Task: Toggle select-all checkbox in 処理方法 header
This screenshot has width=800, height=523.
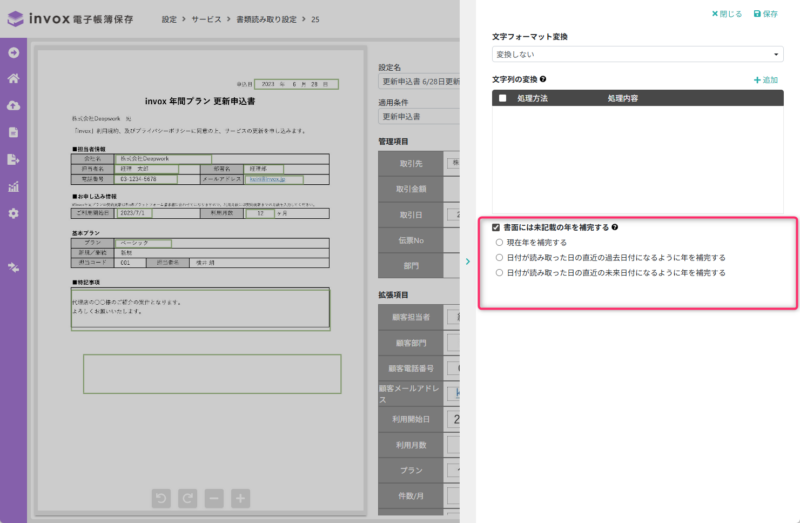Action: [503, 98]
